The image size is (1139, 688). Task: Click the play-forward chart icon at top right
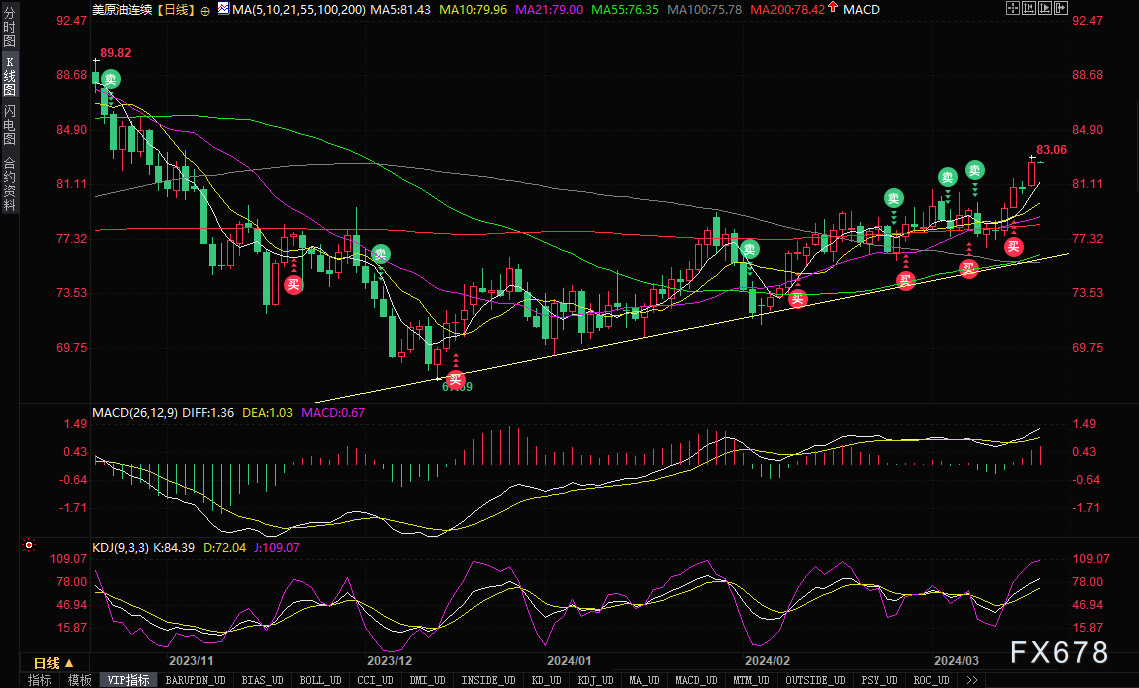[x=1045, y=9]
